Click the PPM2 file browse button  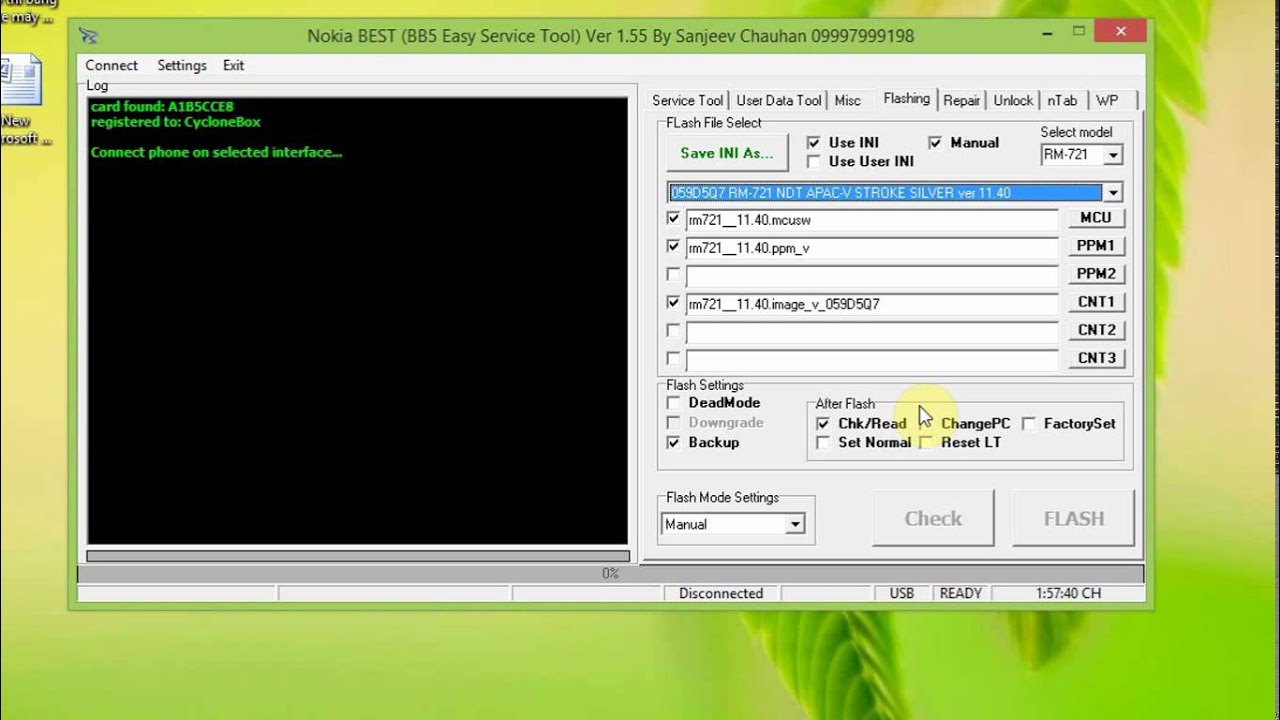point(1096,274)
